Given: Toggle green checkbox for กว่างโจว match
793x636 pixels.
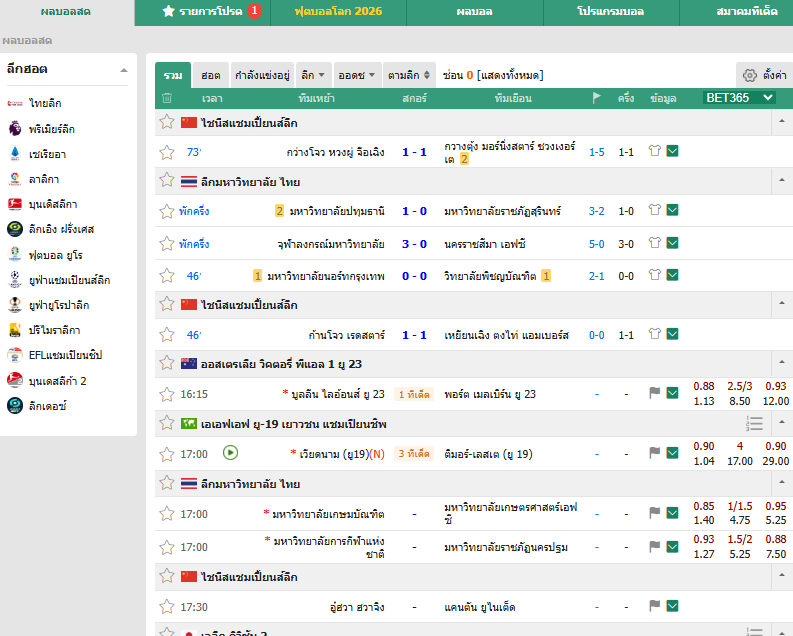Looking at the screenshot, I should 672,151.
